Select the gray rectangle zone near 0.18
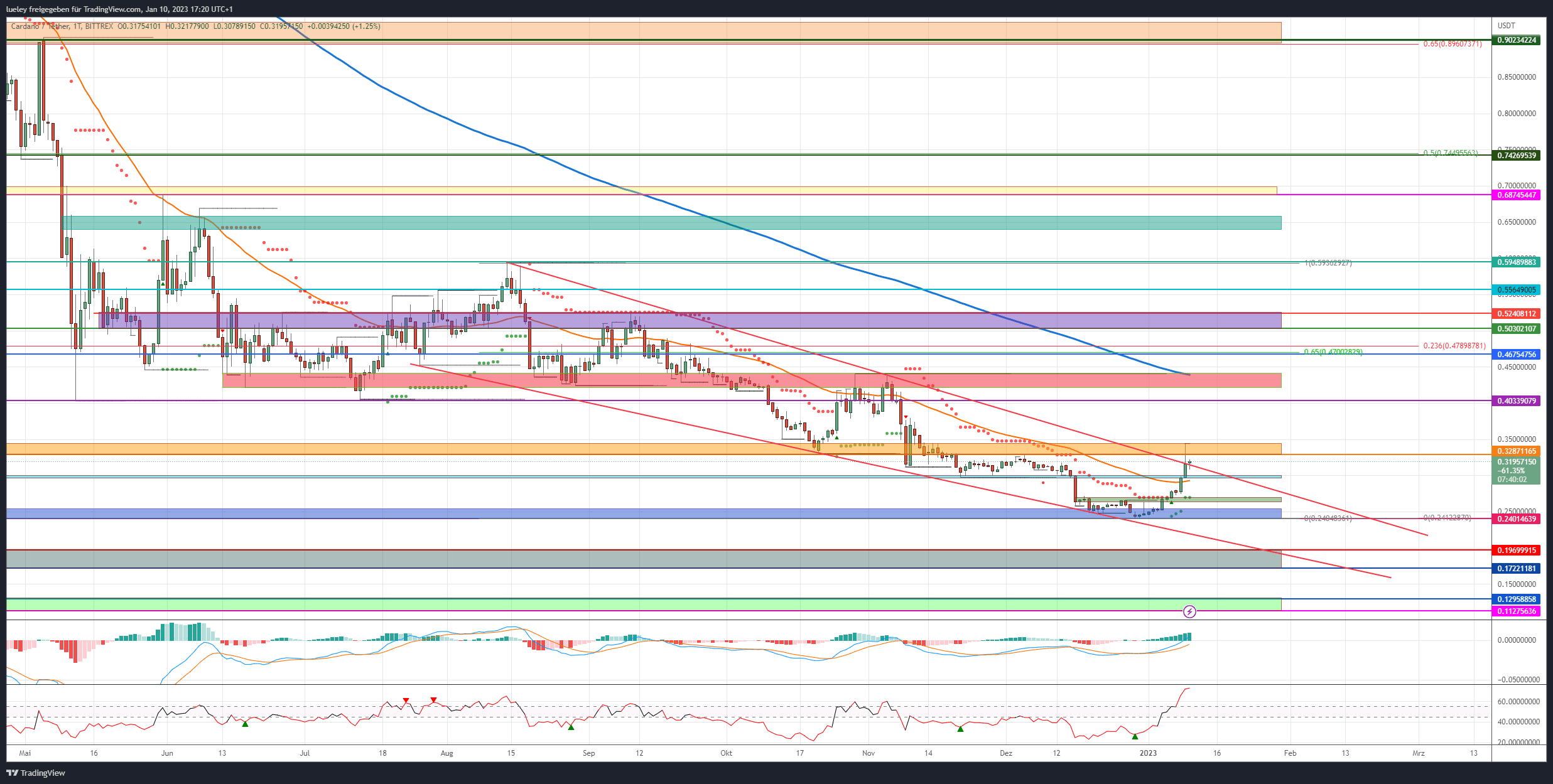Screen dimensions: 1553x784 [x=644, y=559]
